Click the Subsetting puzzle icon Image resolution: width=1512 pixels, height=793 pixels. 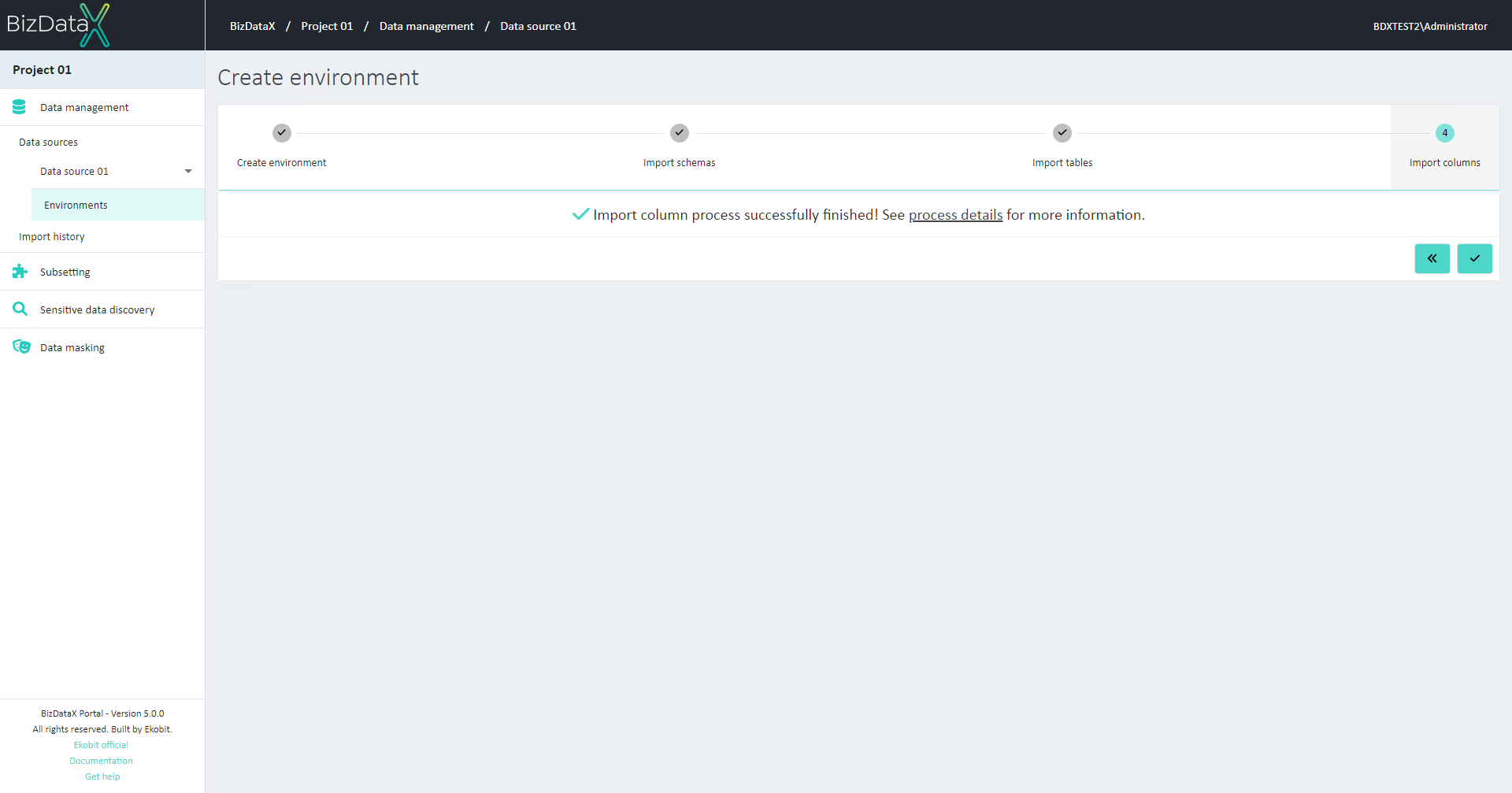[20, 272]
